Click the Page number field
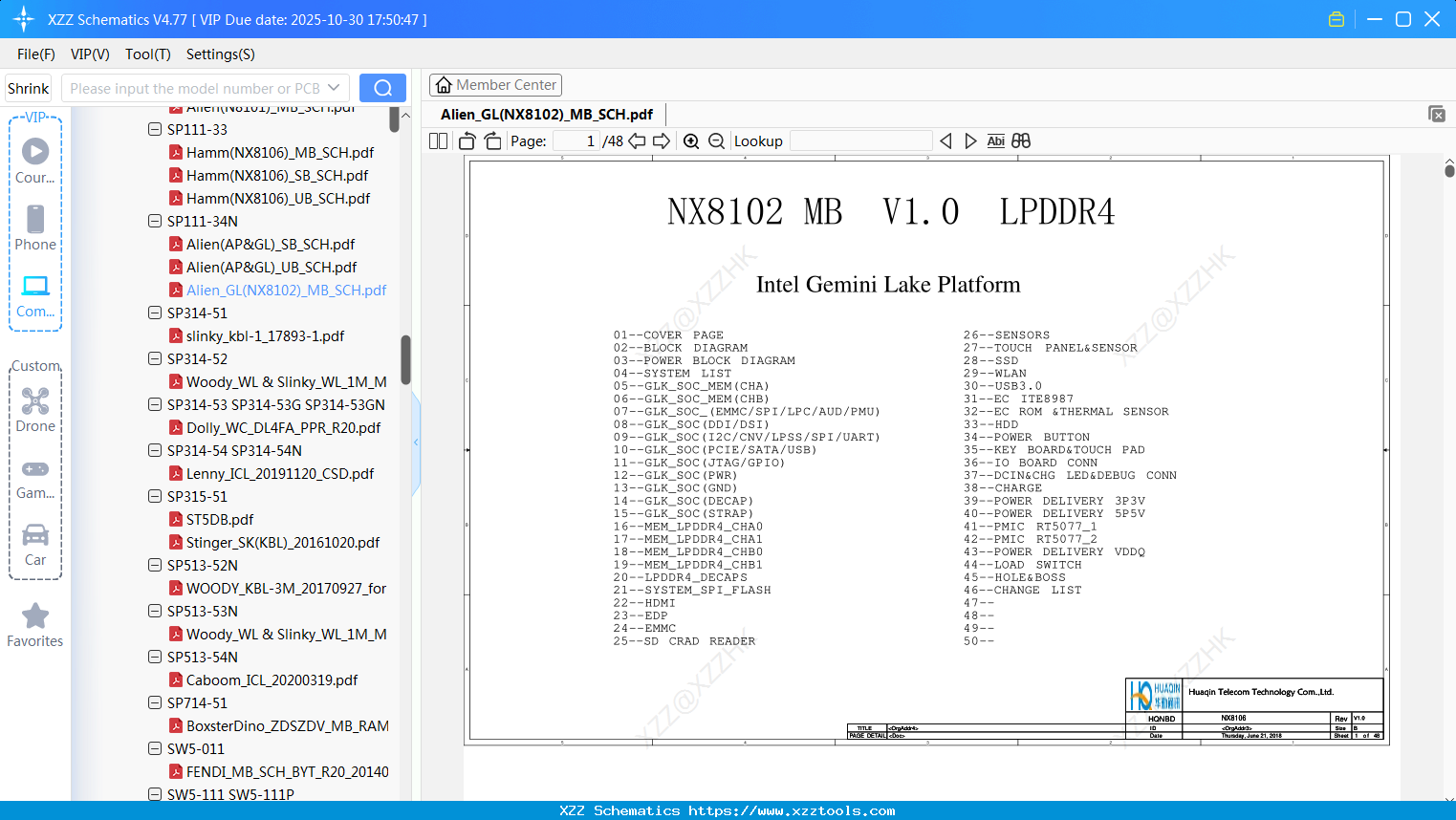The image size is (1456, 820). coord(576,141)
